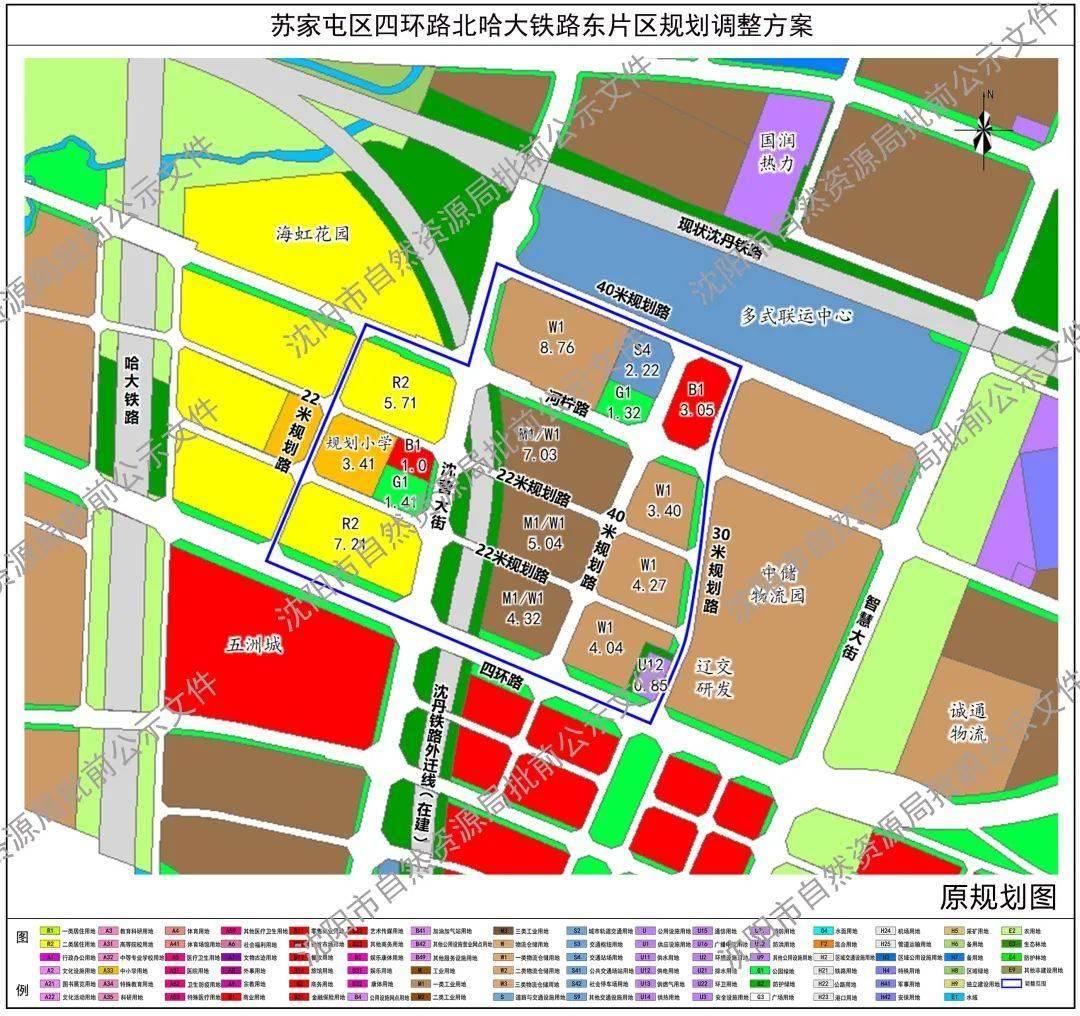The image size is (1080, 1016).
Task: Select parcel S4 2.22
Action: [x=642, y=360]
